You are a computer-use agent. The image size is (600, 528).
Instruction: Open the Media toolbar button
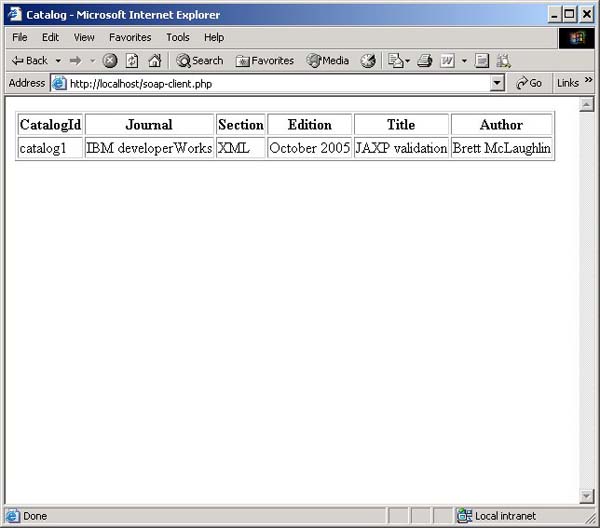click(328, 60)
